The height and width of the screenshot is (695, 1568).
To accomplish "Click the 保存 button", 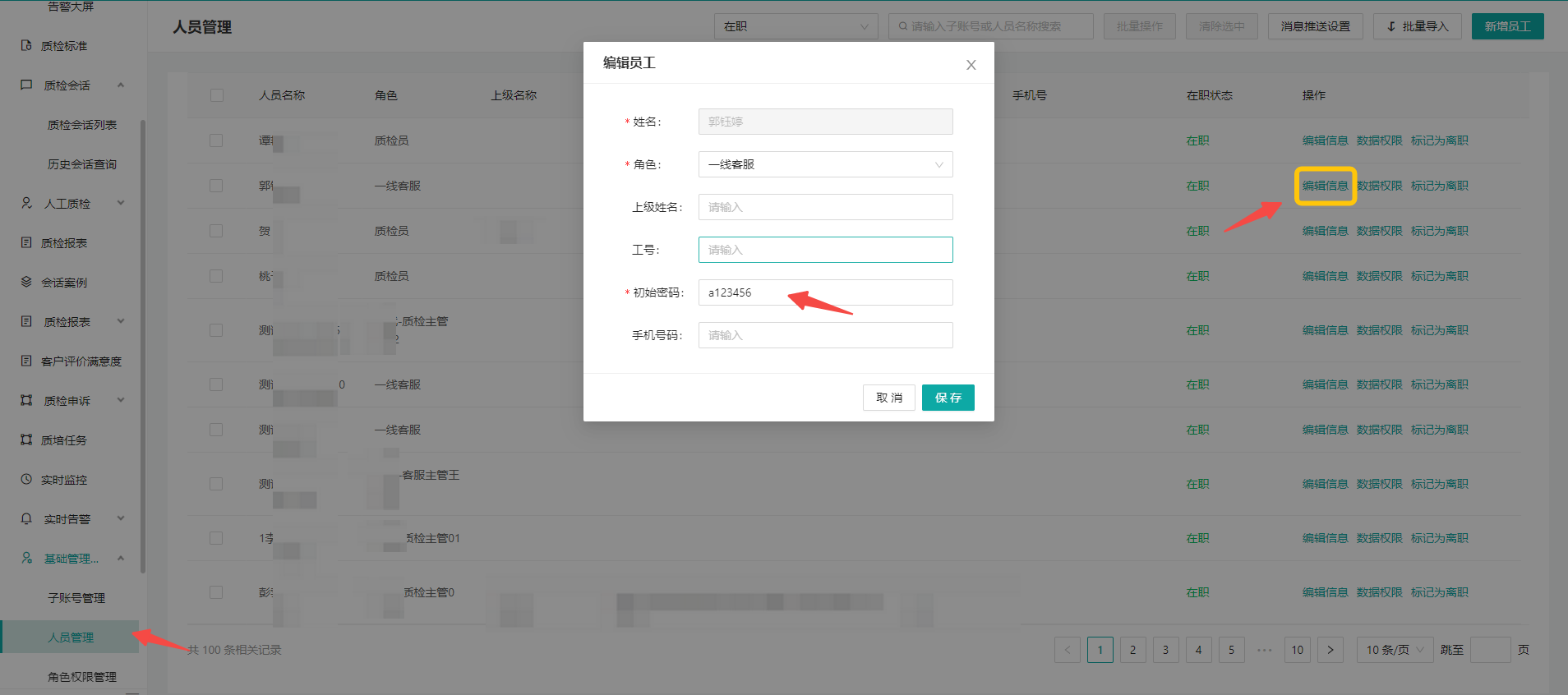I will point(948,398).
